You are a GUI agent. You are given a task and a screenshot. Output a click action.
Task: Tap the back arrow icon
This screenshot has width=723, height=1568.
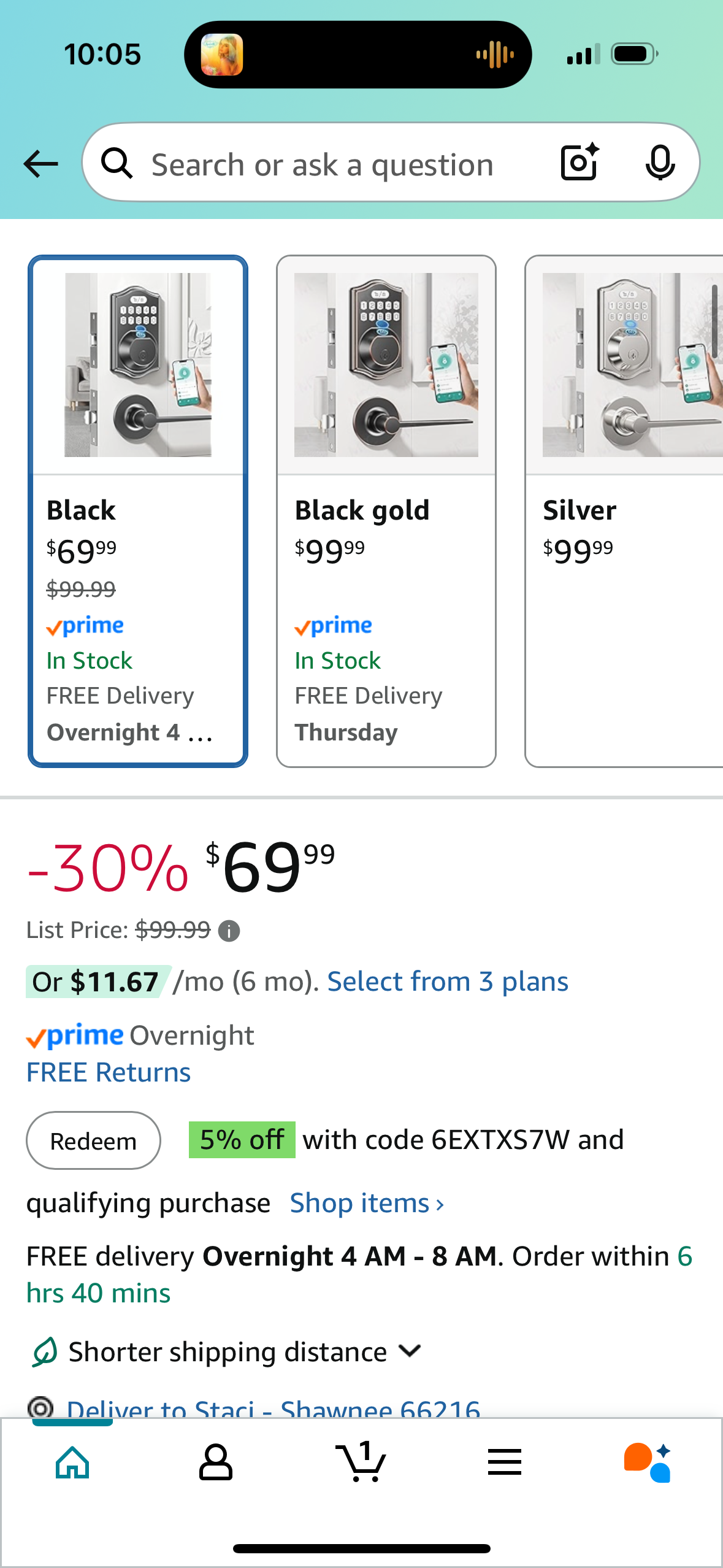41,164
